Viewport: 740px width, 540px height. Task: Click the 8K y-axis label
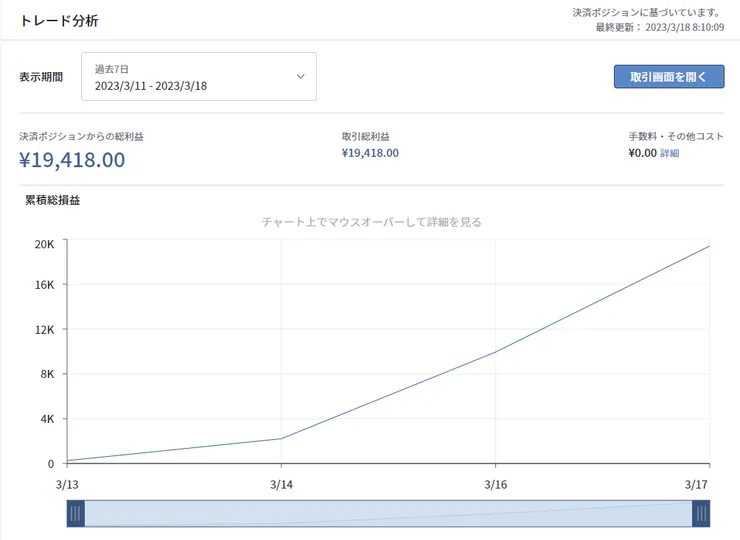coord(47,374)
